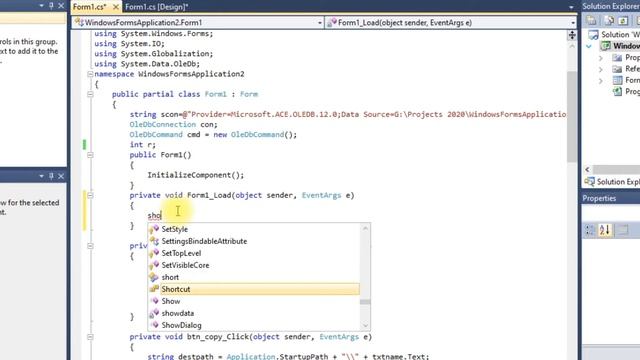Click the Show All Files toolbar icon
This screenshot has width=640, height=360.
[609, 20]
